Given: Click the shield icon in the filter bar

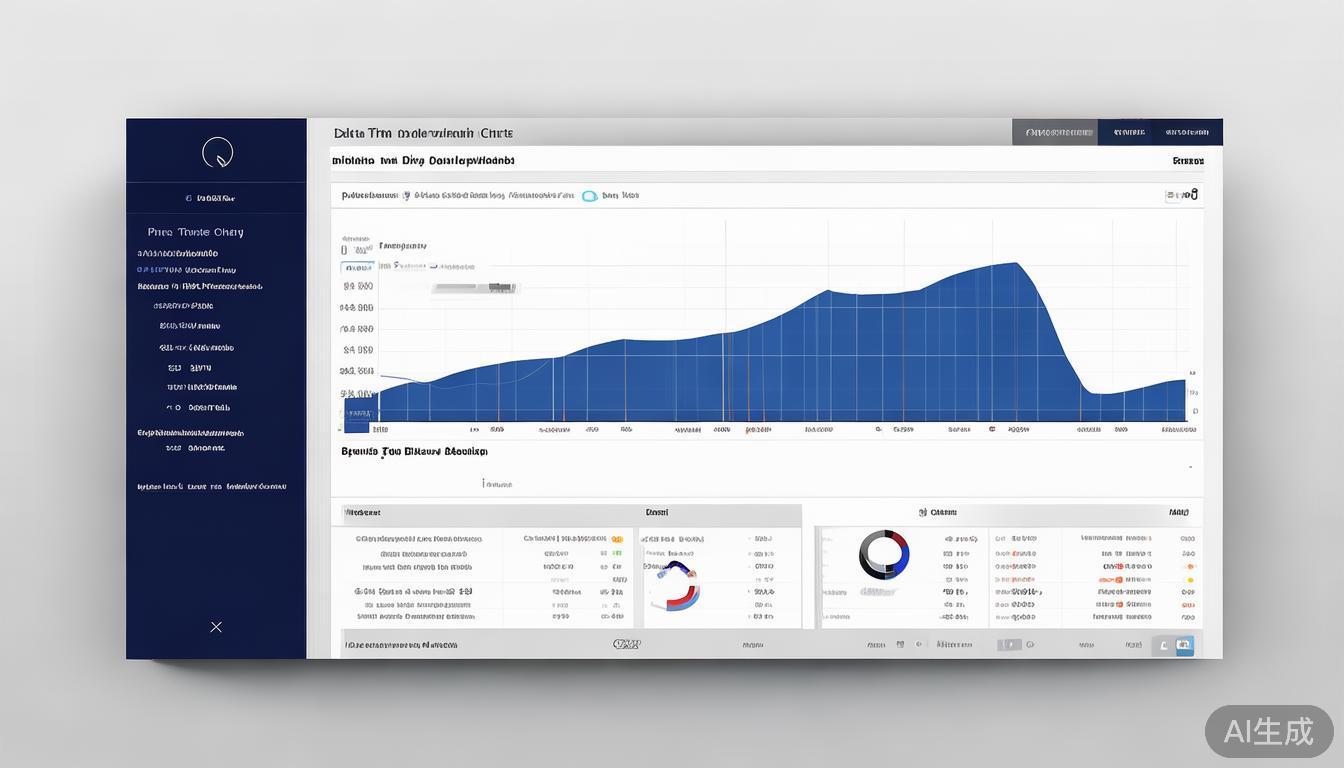Looking at the screenshot, I should tap(406, 196).
